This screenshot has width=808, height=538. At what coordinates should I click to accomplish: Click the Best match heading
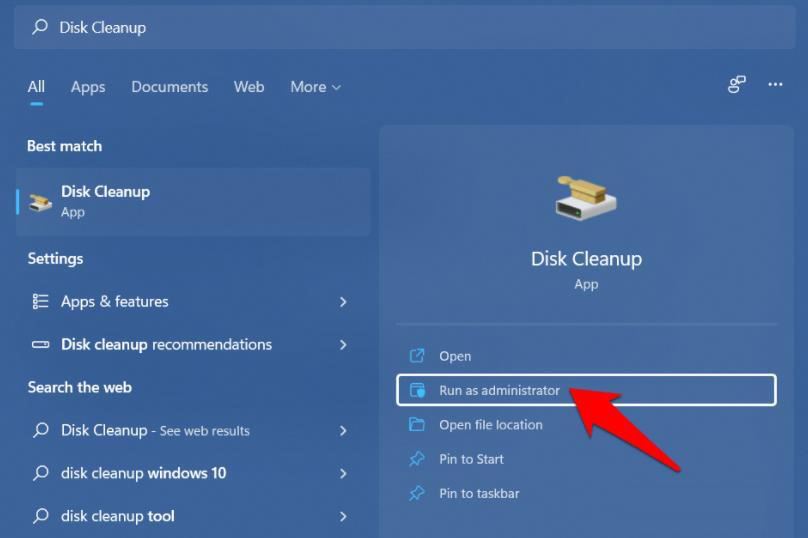pos(64,146)
